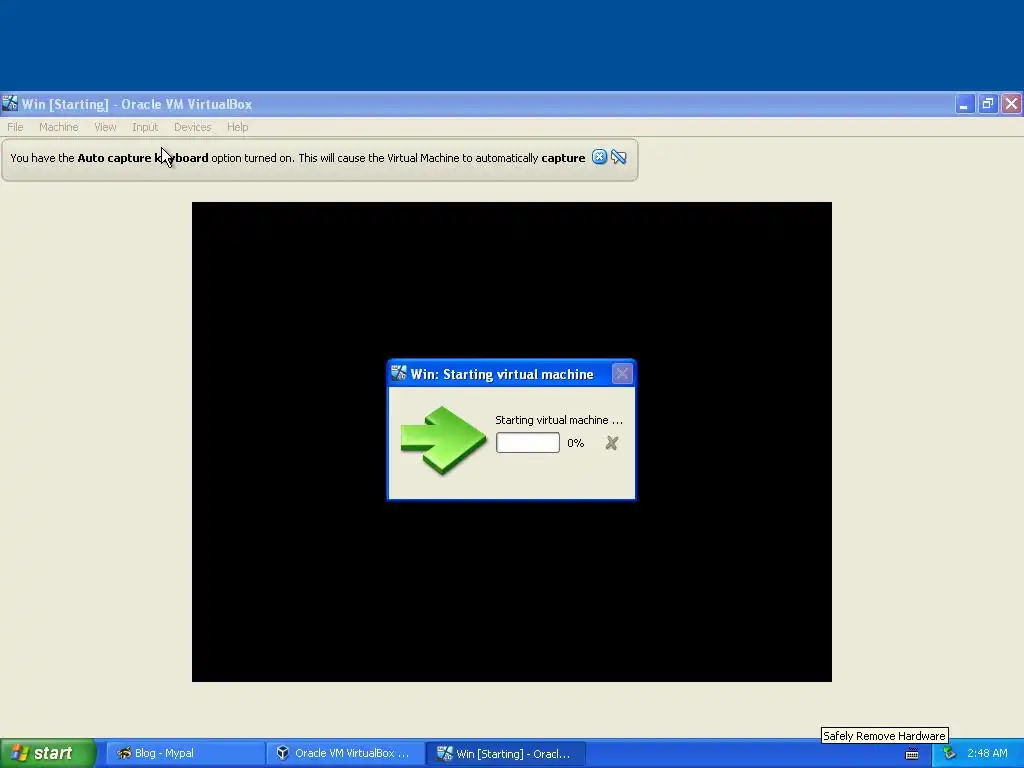The image size is (1024, 768).
Task: Open the Input menu
Action: pyautogui.click(x=145, y=127)
